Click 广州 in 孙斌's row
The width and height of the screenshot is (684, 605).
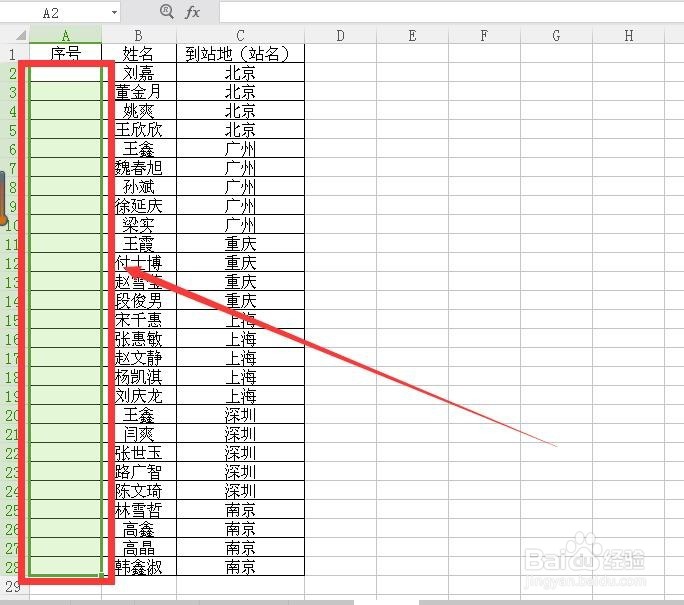240,187
